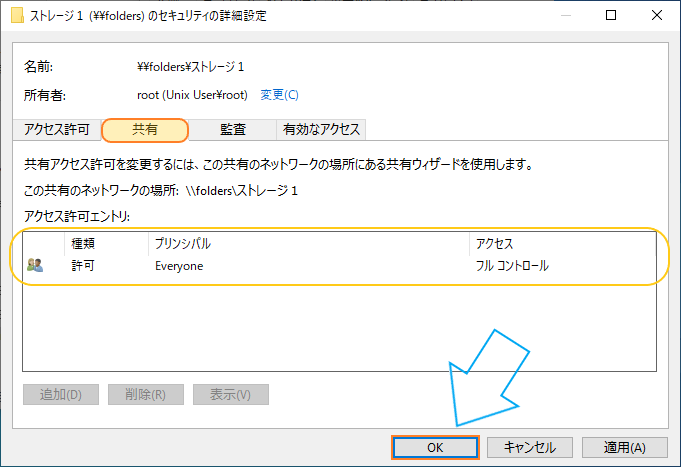Click the folder icon in the title bar
The width and height of the screenshot is (681, 467).
17,15
